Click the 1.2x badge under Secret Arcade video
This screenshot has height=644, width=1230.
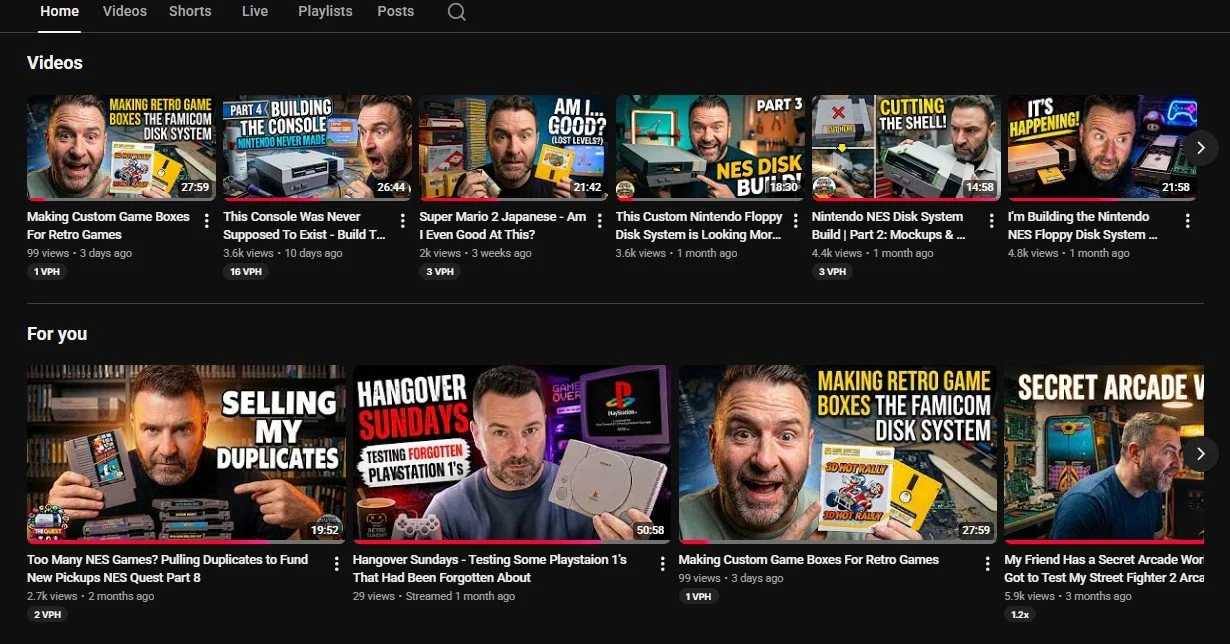[x=1022, y=615]
